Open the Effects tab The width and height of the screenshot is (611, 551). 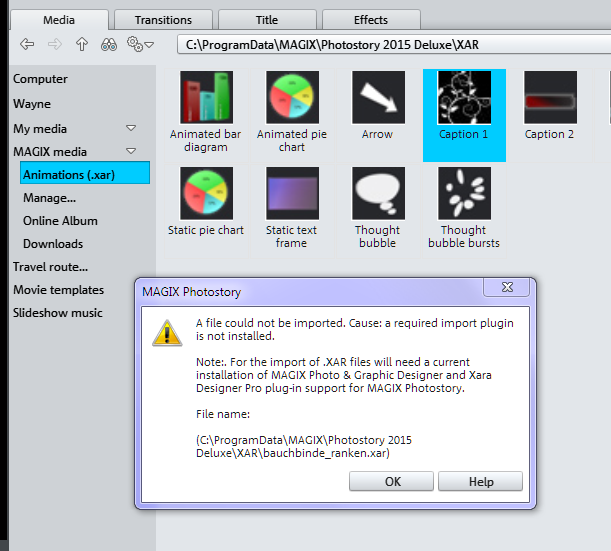[371, 19]
